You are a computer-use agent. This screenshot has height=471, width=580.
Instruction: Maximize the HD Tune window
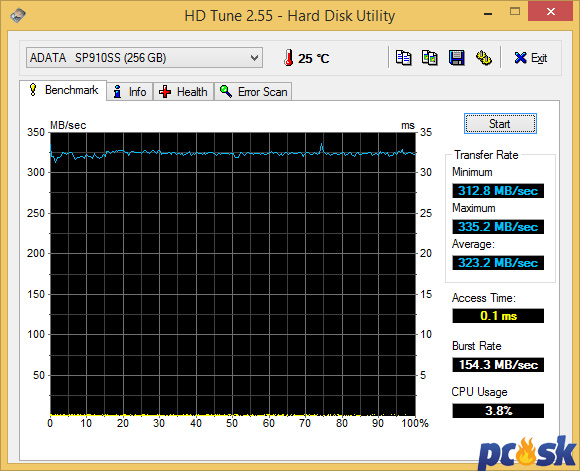[x=515, y=12]
